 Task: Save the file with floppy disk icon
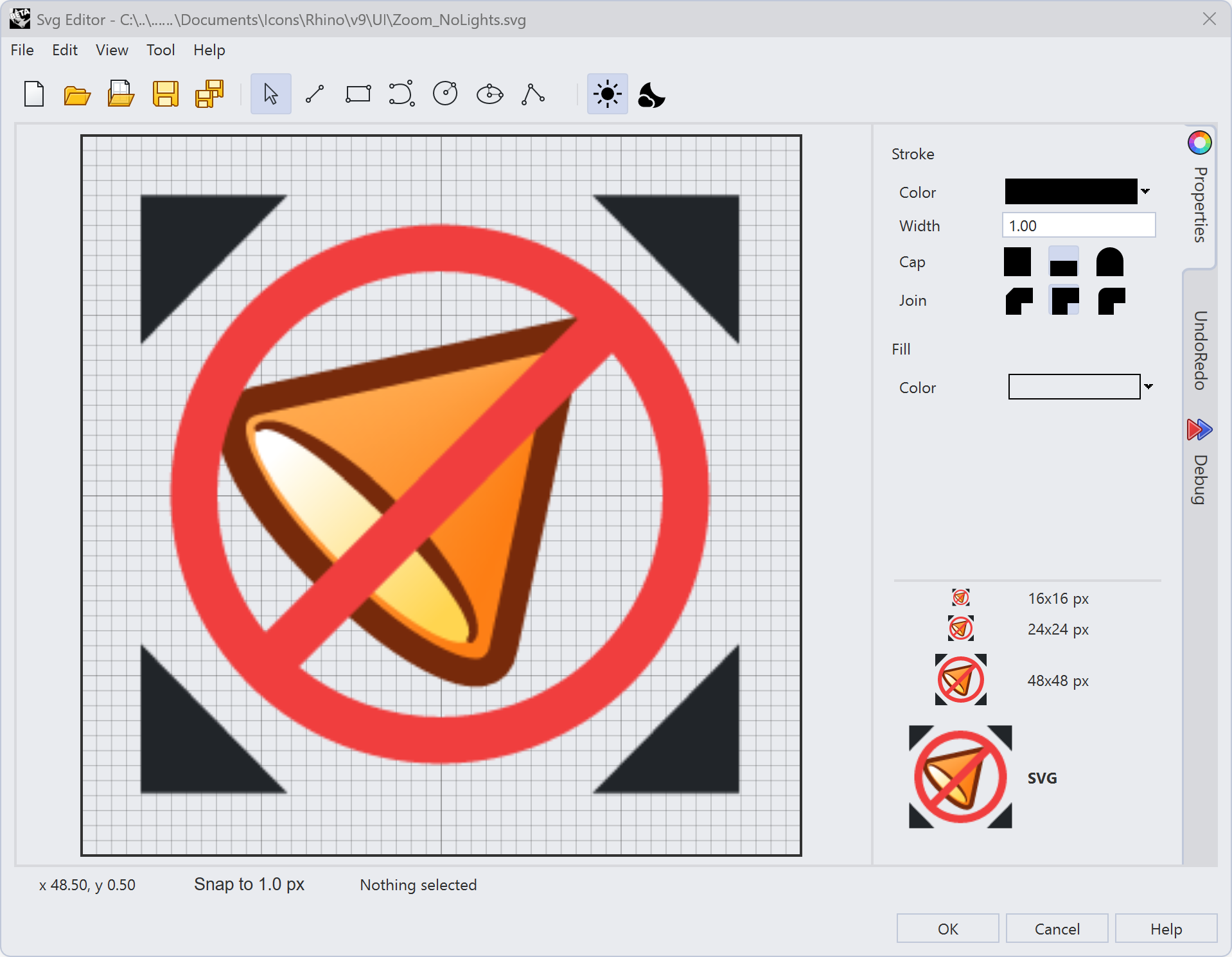[x=165, y=94]
